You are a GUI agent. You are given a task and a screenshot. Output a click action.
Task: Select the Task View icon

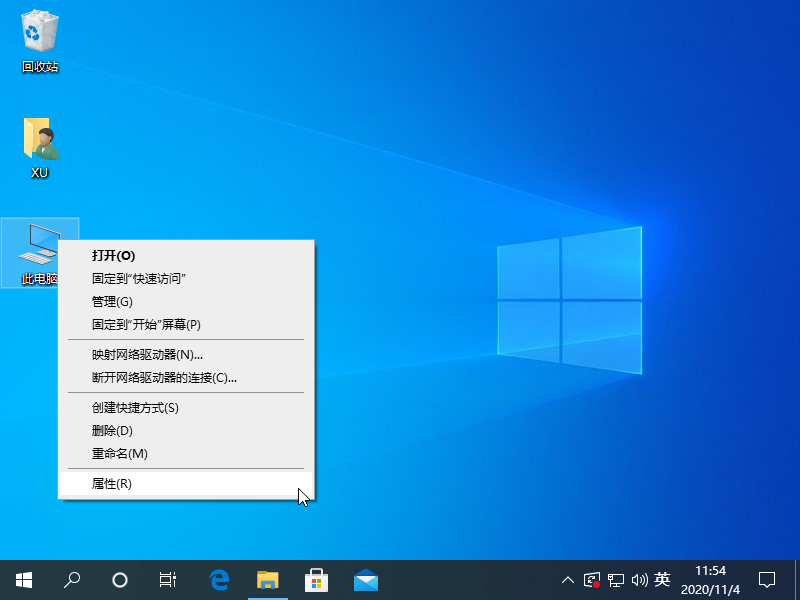(167, 580)
